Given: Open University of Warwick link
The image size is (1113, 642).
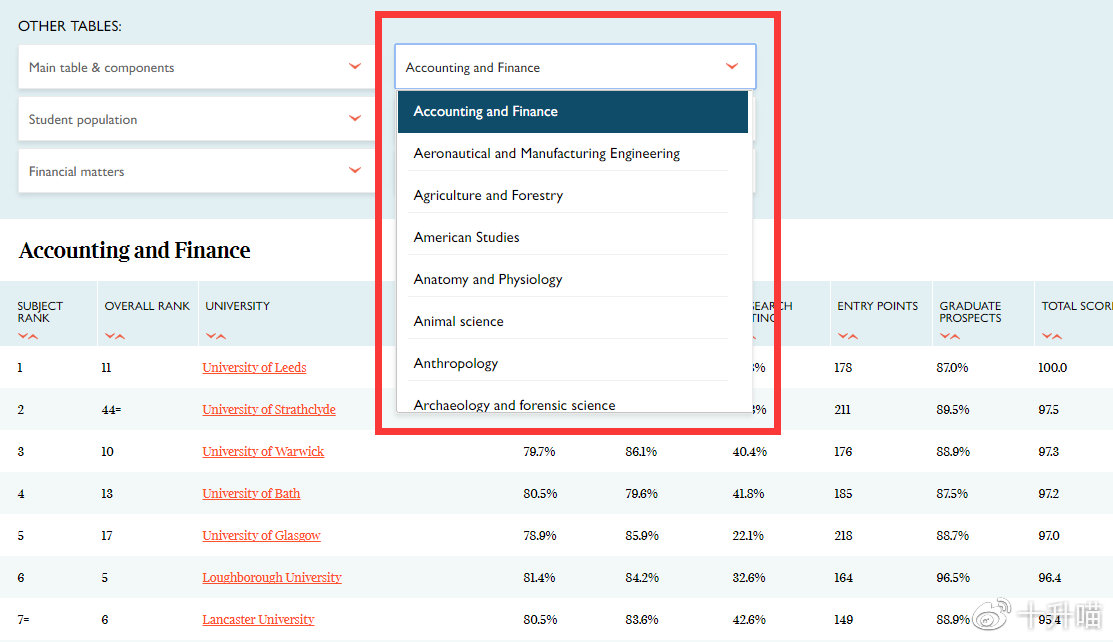Looking at the screenshot, I should coord(263,451).
